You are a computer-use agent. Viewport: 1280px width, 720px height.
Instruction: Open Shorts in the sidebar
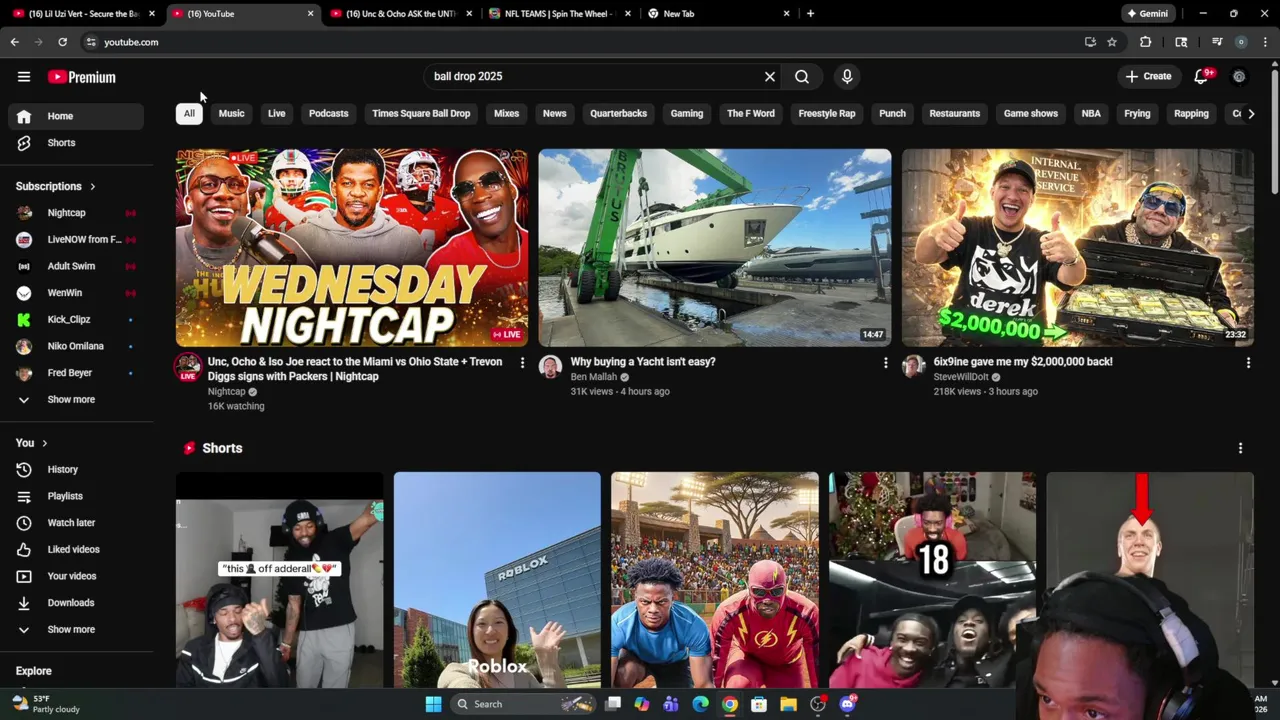(x=76, y=143)
